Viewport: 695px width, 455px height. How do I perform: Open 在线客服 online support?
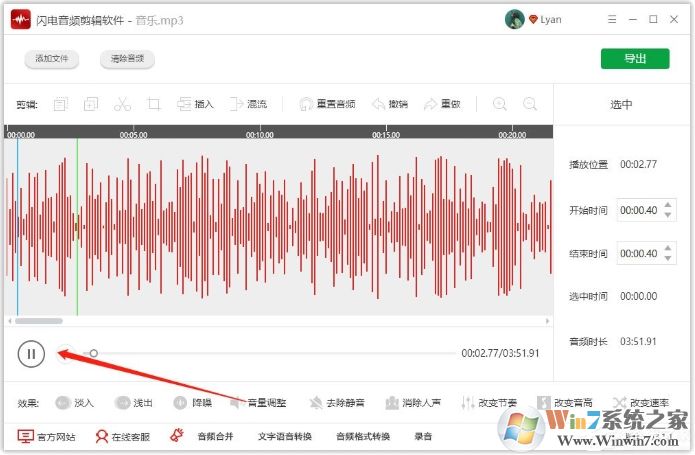click(x=123, y=436)
